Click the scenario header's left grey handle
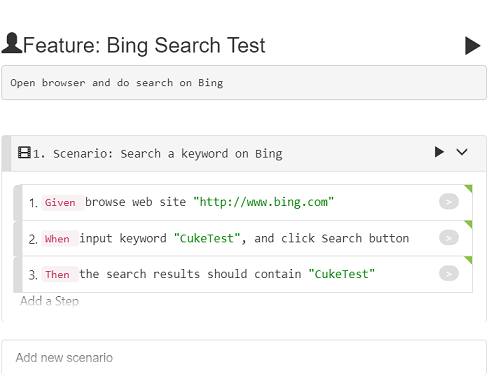 [x=6, y=153]
